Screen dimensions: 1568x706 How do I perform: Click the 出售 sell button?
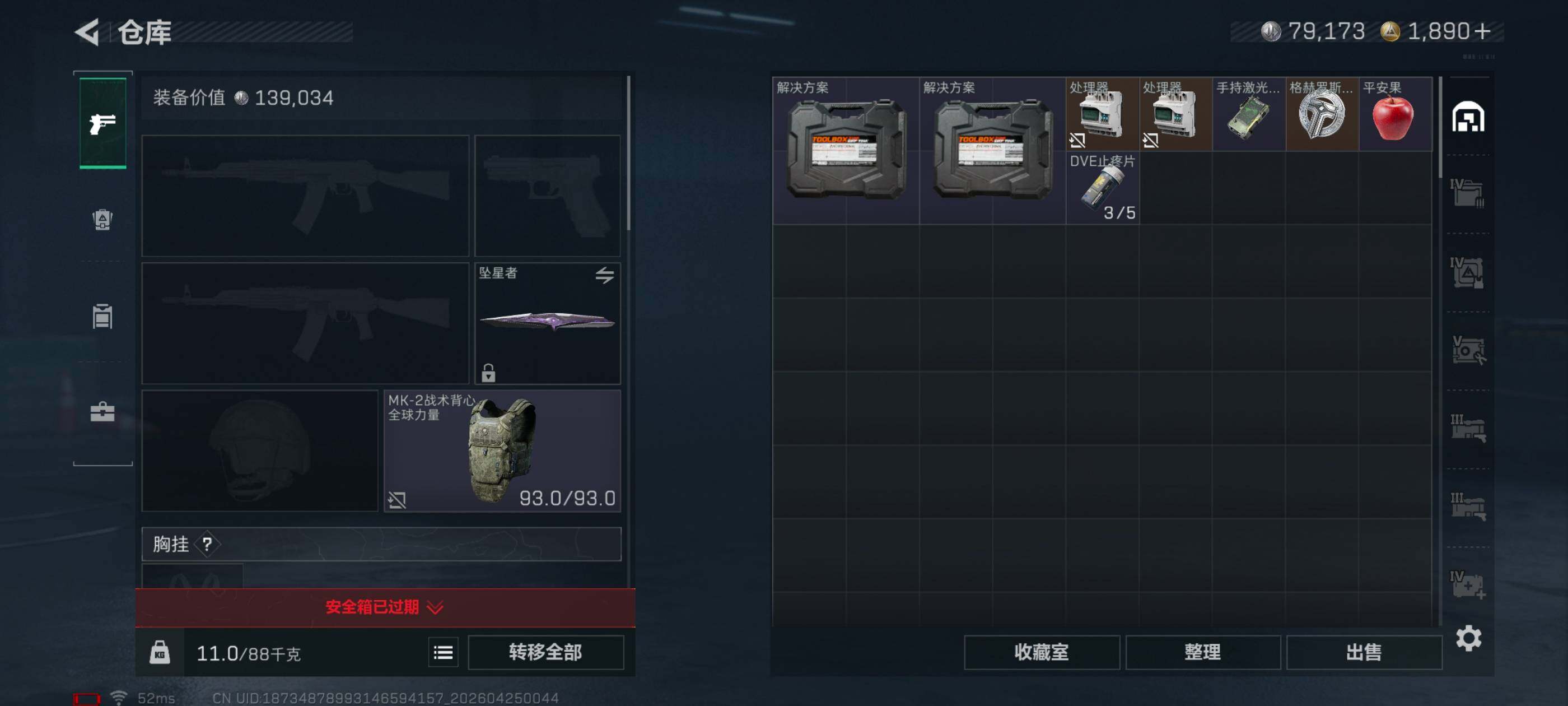pos(1364,652)
